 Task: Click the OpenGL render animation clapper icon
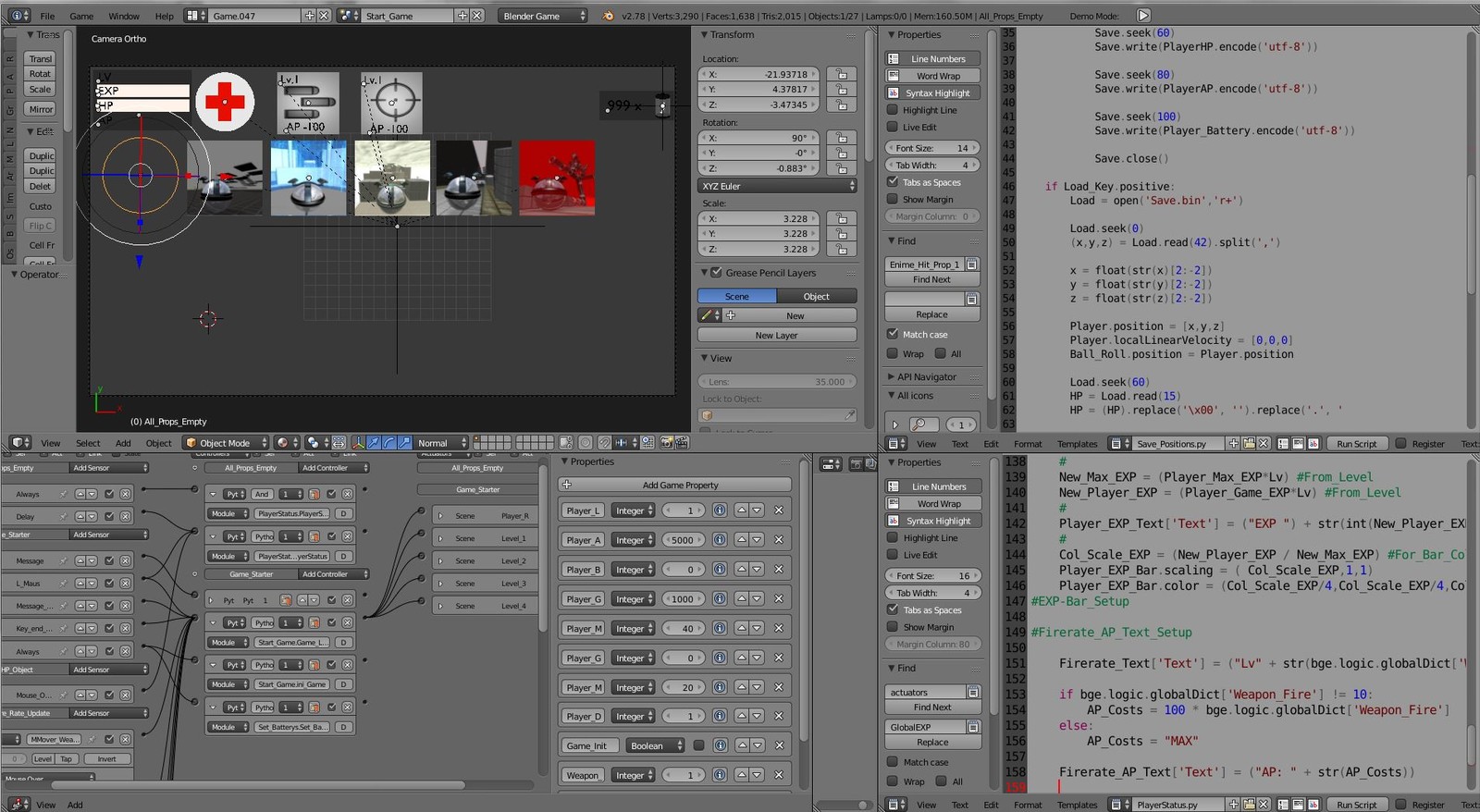point(680,443)
